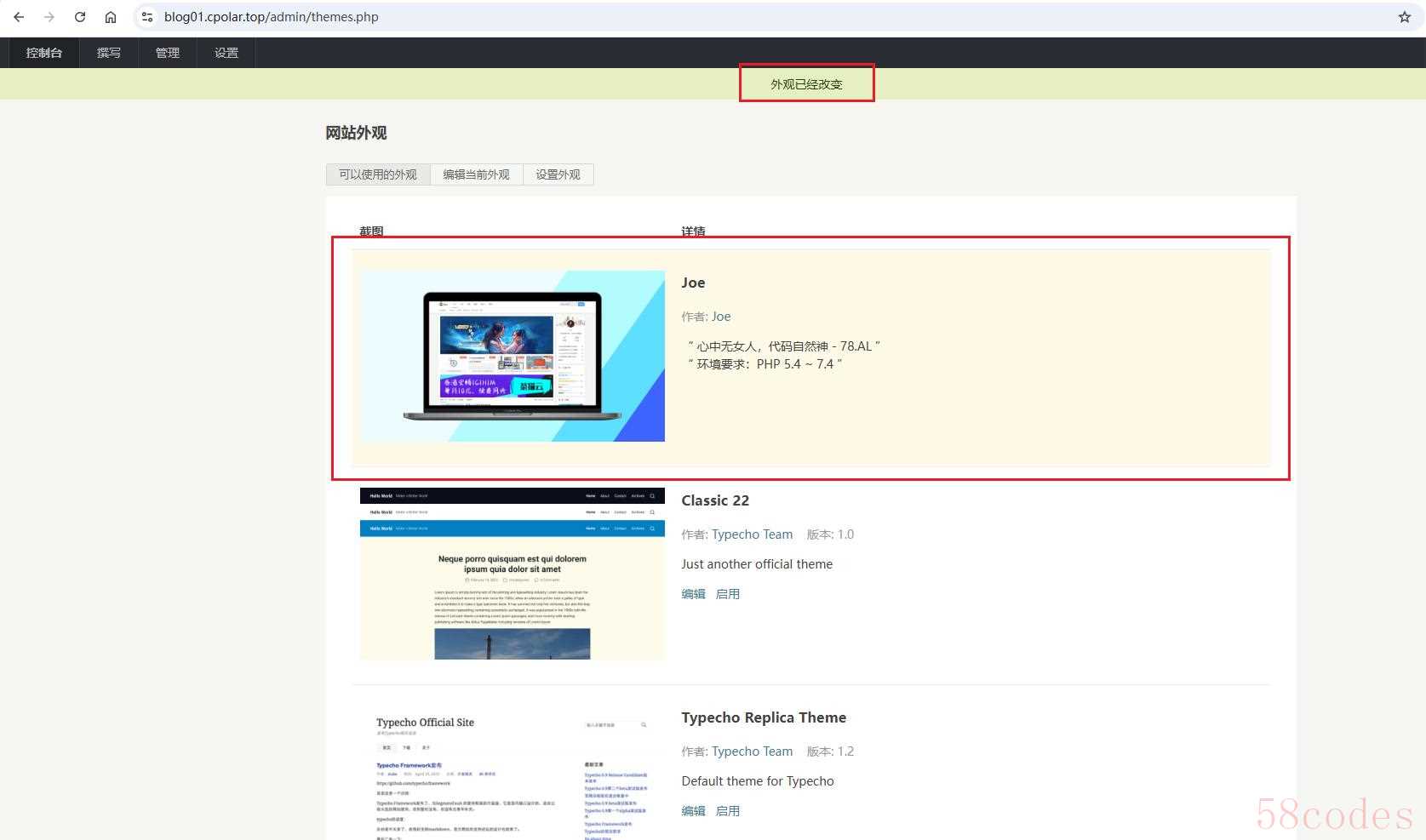Reload the page with refresh icon
Viewport: 1426px width, 840px height.
point(80,17)
